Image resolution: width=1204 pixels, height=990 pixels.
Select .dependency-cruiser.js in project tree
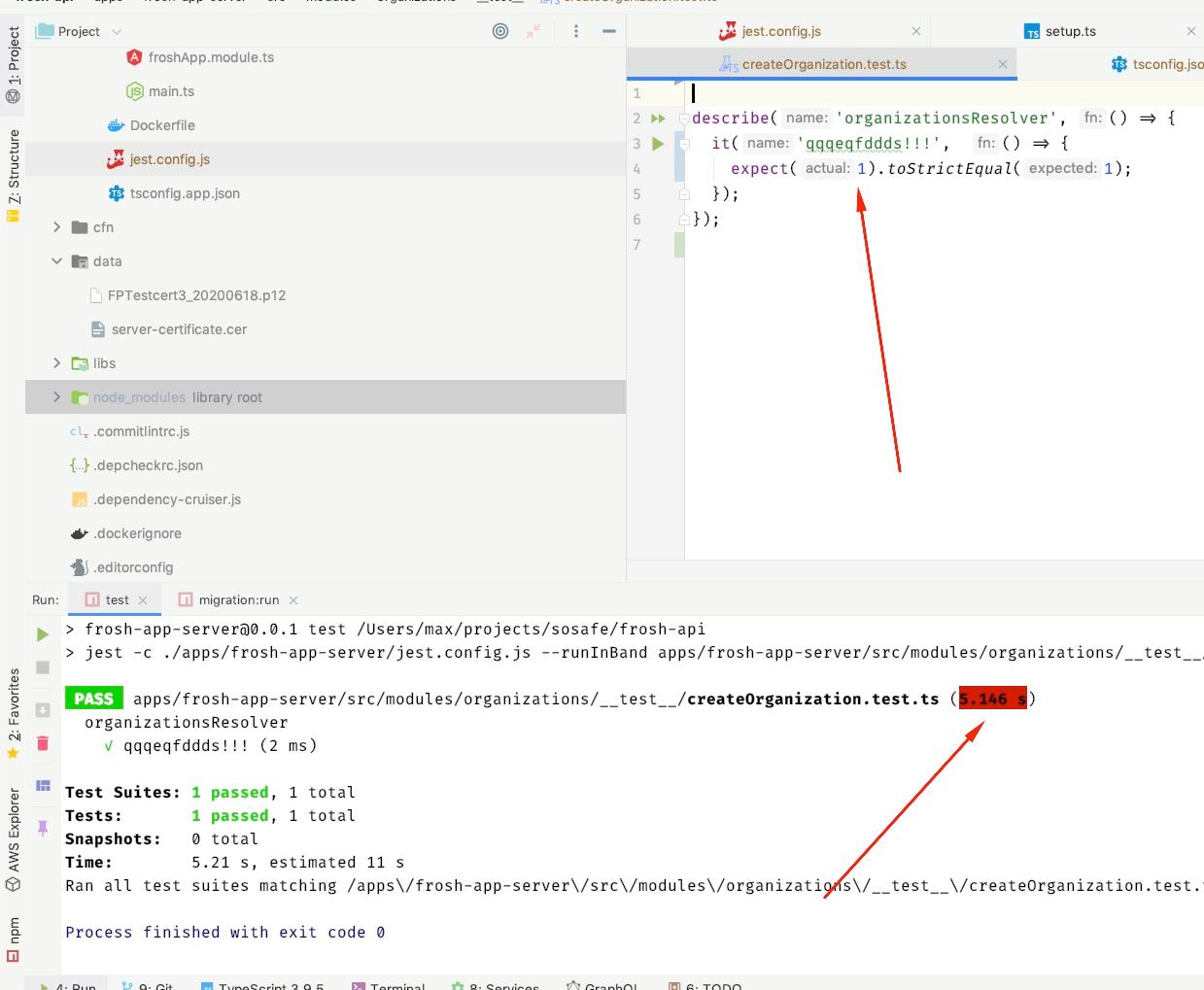[x=156, y=499]
